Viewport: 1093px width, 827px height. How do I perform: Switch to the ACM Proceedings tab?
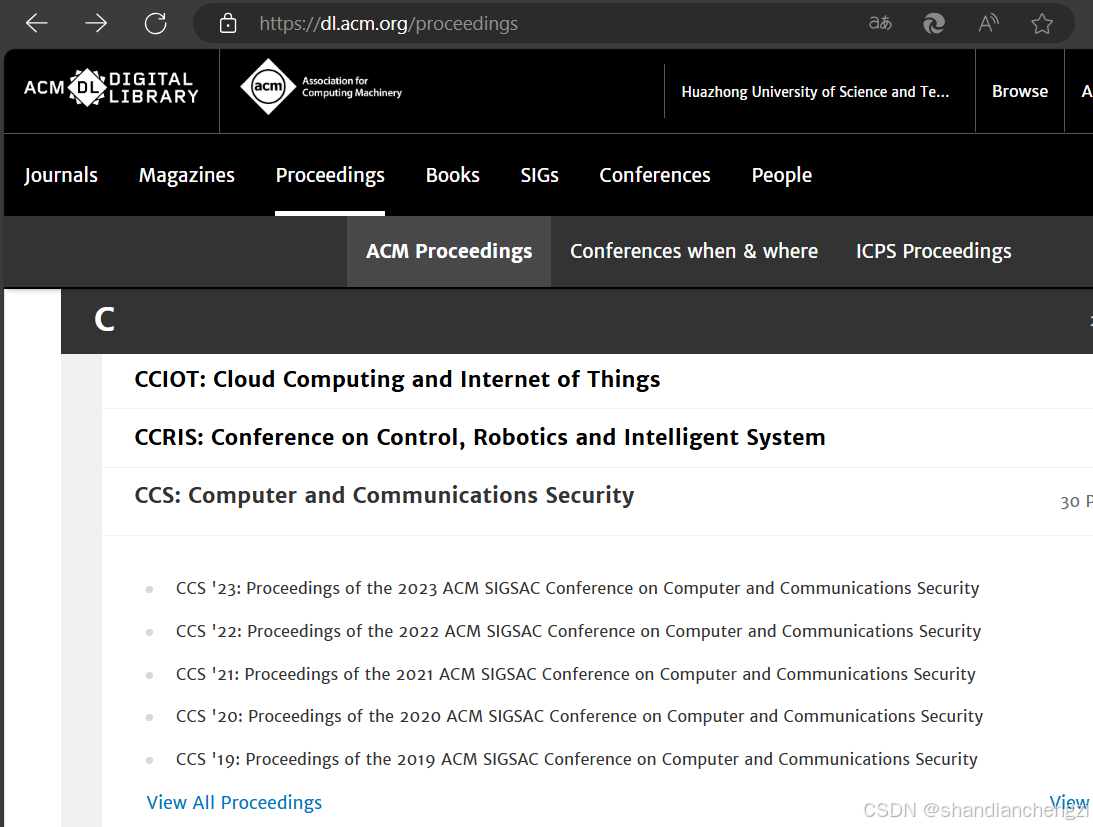[449, 251]
